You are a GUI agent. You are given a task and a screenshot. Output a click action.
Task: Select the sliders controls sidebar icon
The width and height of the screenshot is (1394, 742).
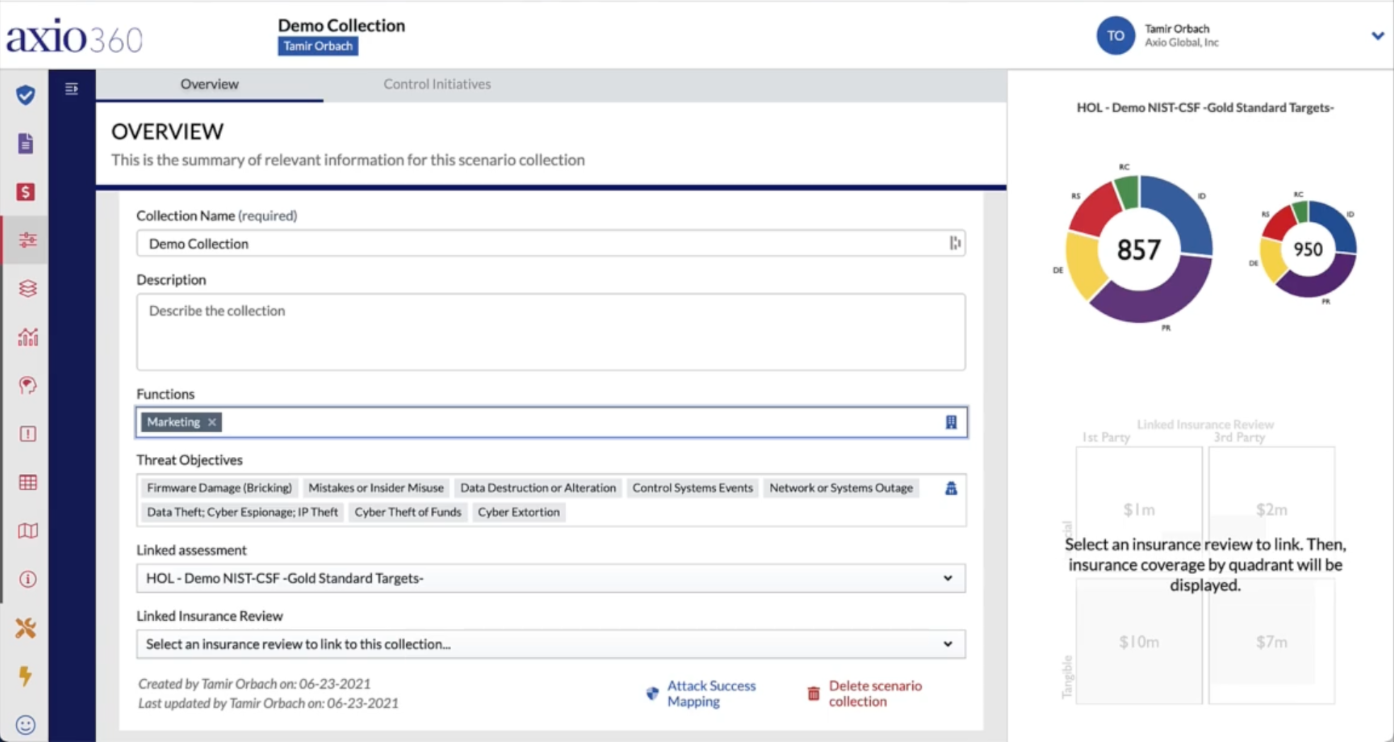[x=27, y=240]
